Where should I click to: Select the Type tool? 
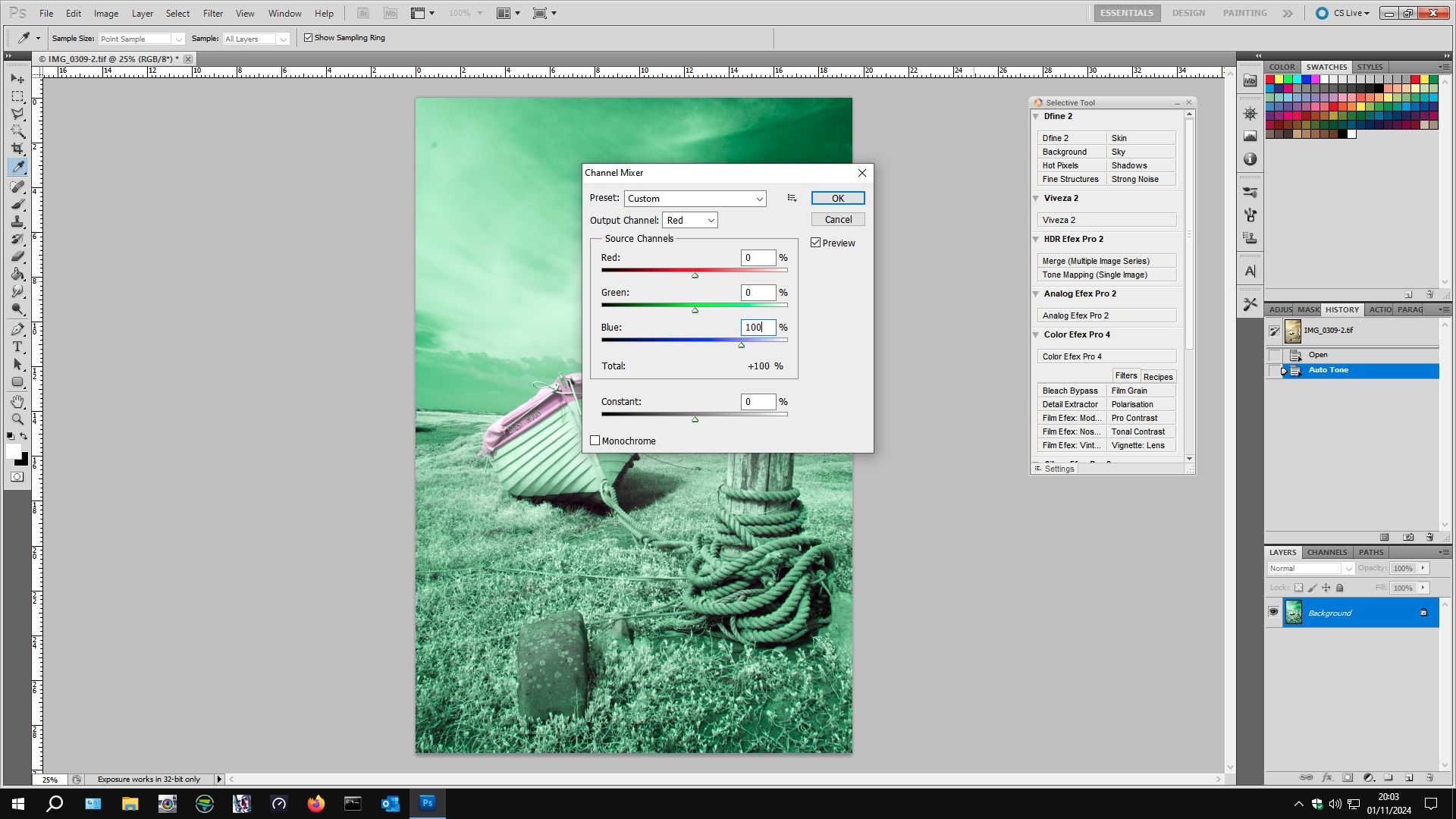[x=17, y=347]
